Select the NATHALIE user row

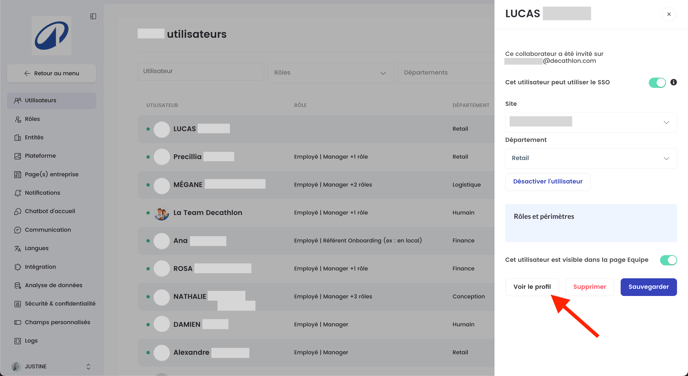[x=316, y=297]
